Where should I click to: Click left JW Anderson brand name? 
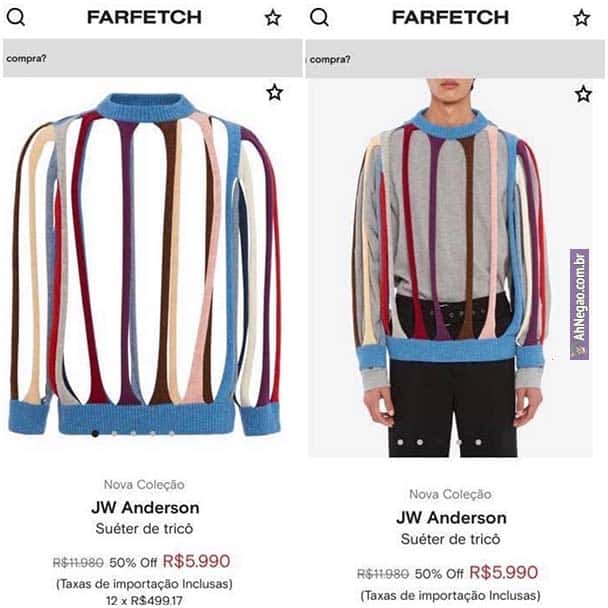pyautogui.click(x=145, y=508)
